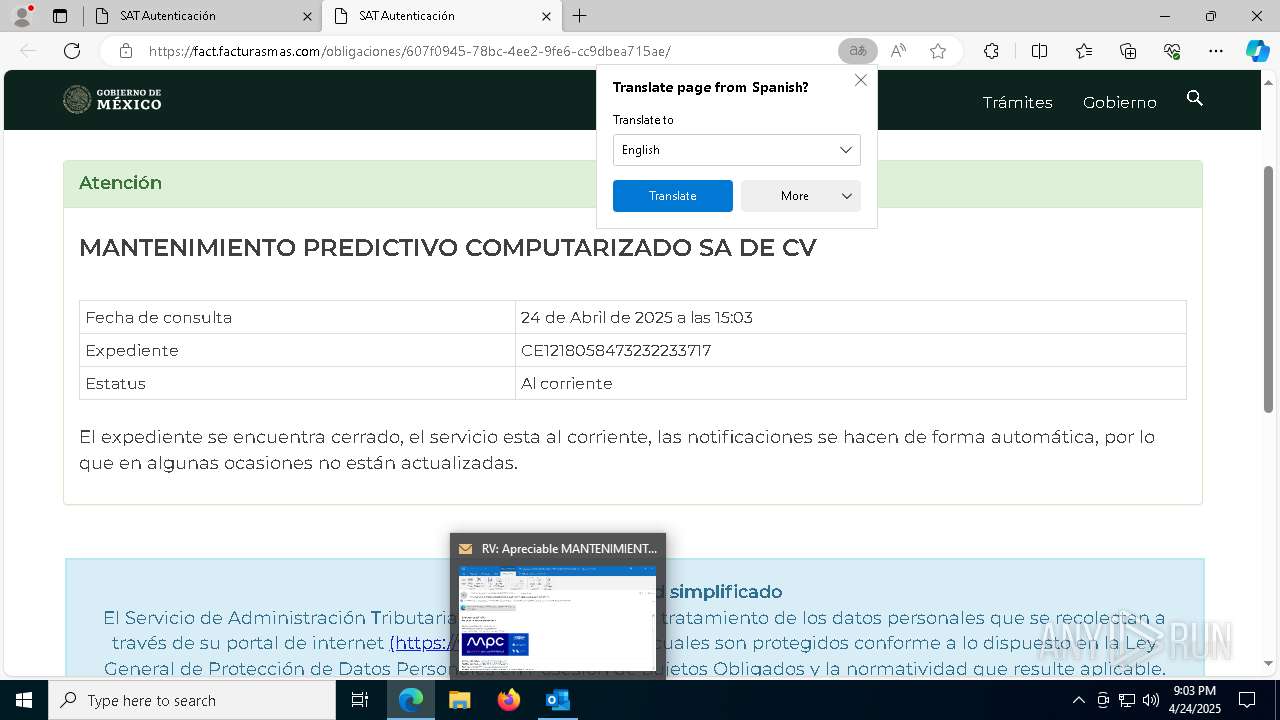Open the Edge profile icon

[x=22, y=16]
